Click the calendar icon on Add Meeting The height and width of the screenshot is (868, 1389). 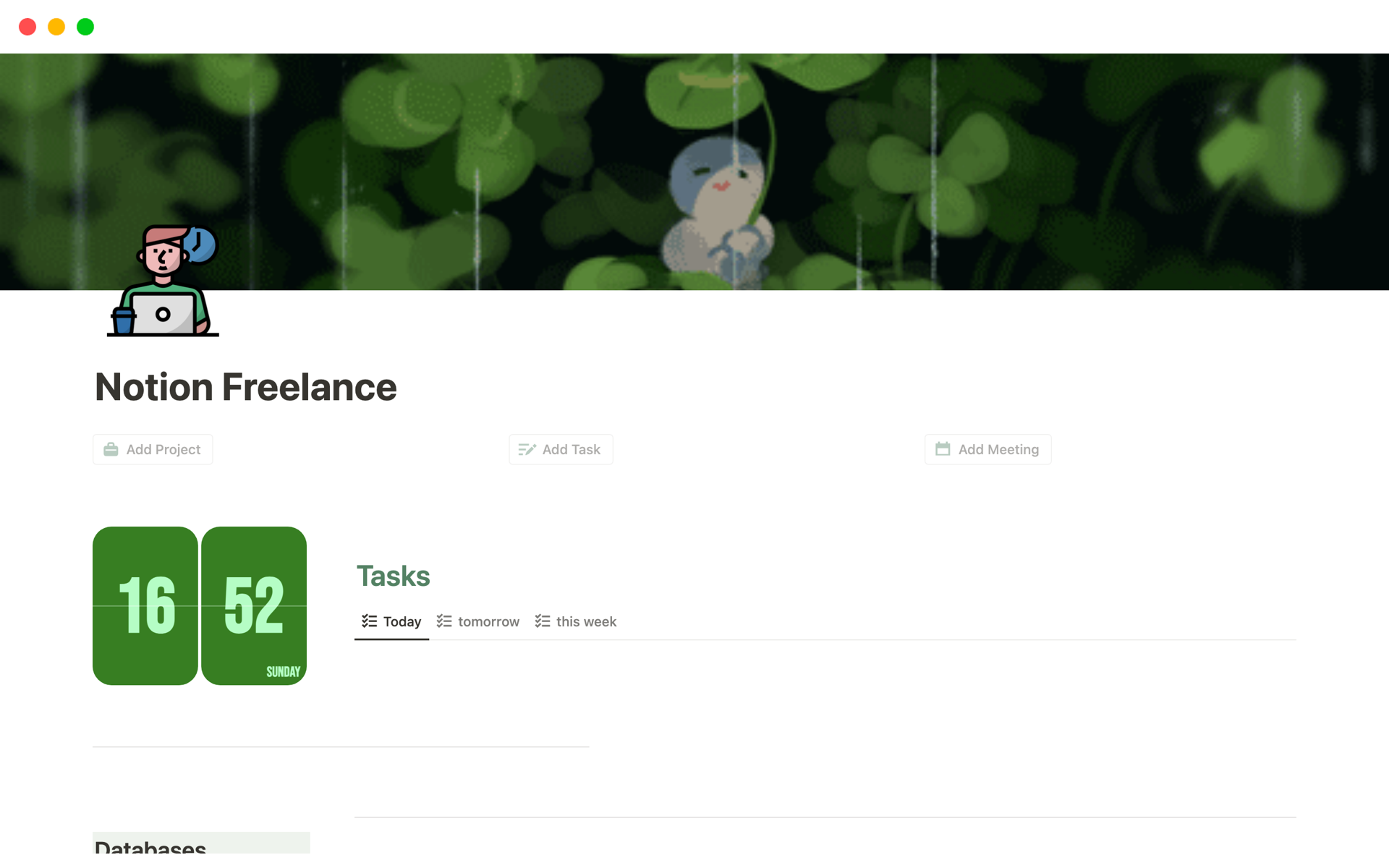click(x=943, y=449)
